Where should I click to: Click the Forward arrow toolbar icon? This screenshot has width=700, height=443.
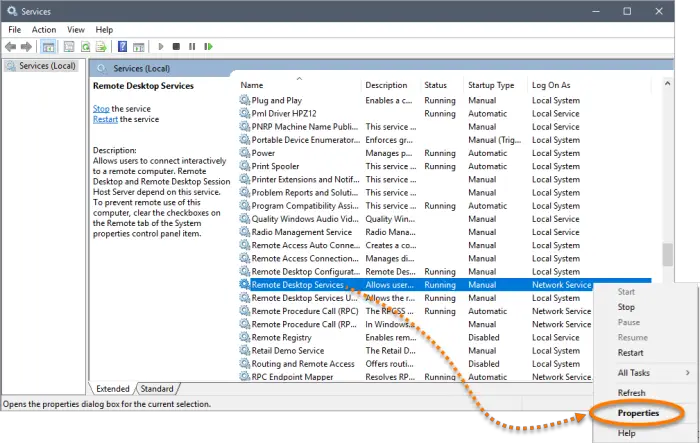tap(26, 46)
